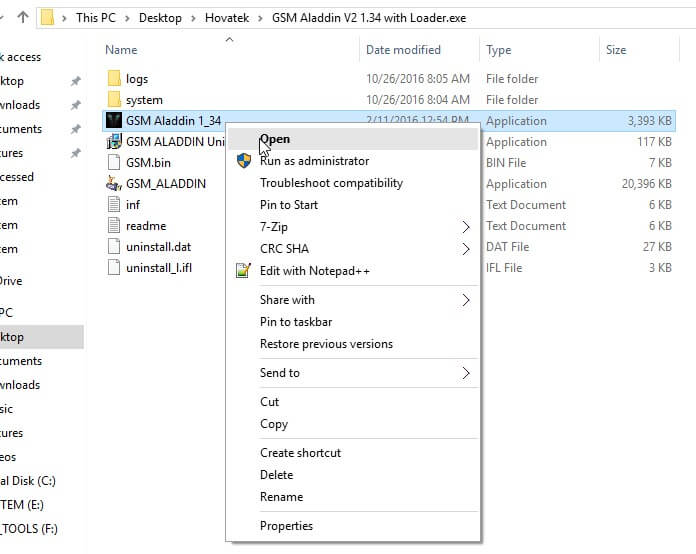Click the pin icon beside Downloads shortcut
The height and width of the screenshot is (554, 696).
[76, 105]
